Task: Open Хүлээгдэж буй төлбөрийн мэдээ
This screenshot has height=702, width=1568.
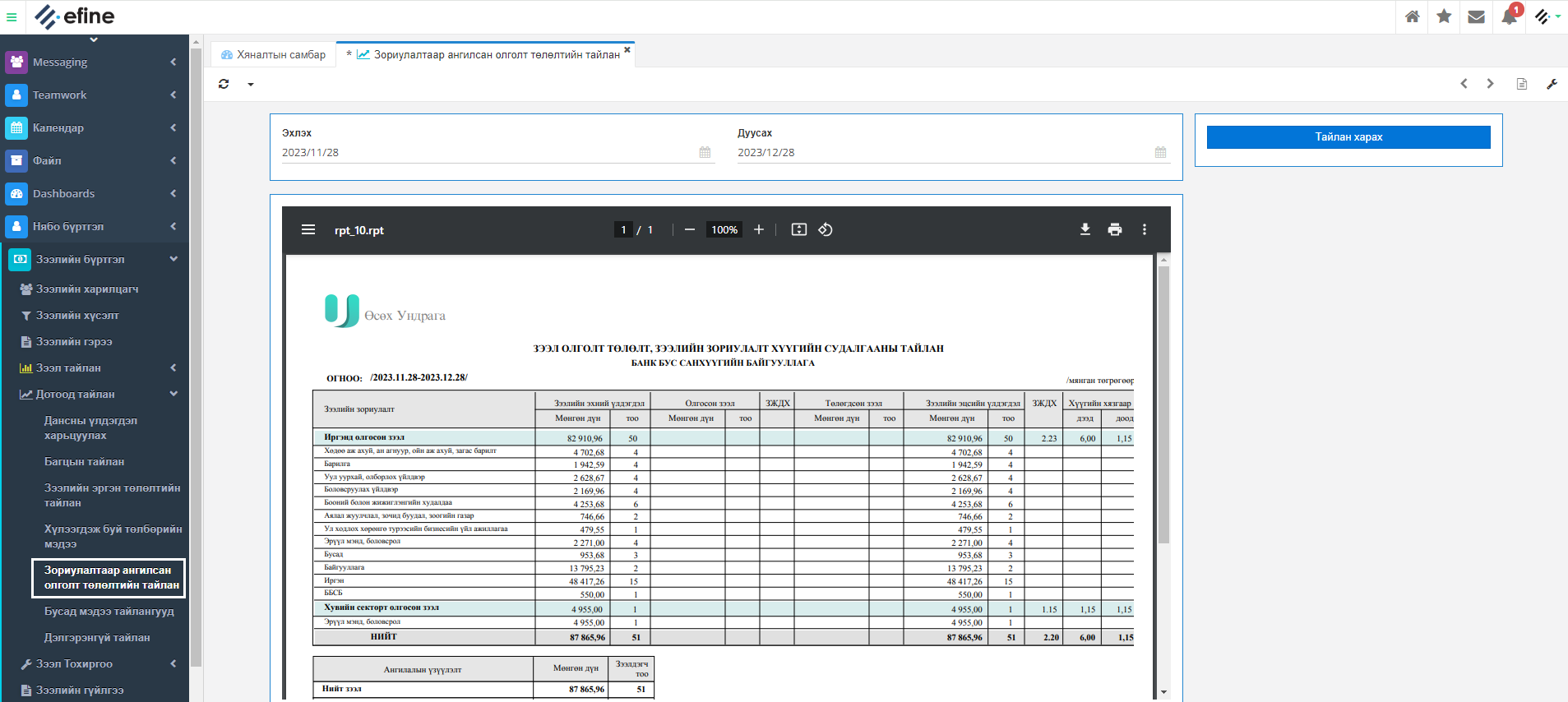Action: point(113,536)
